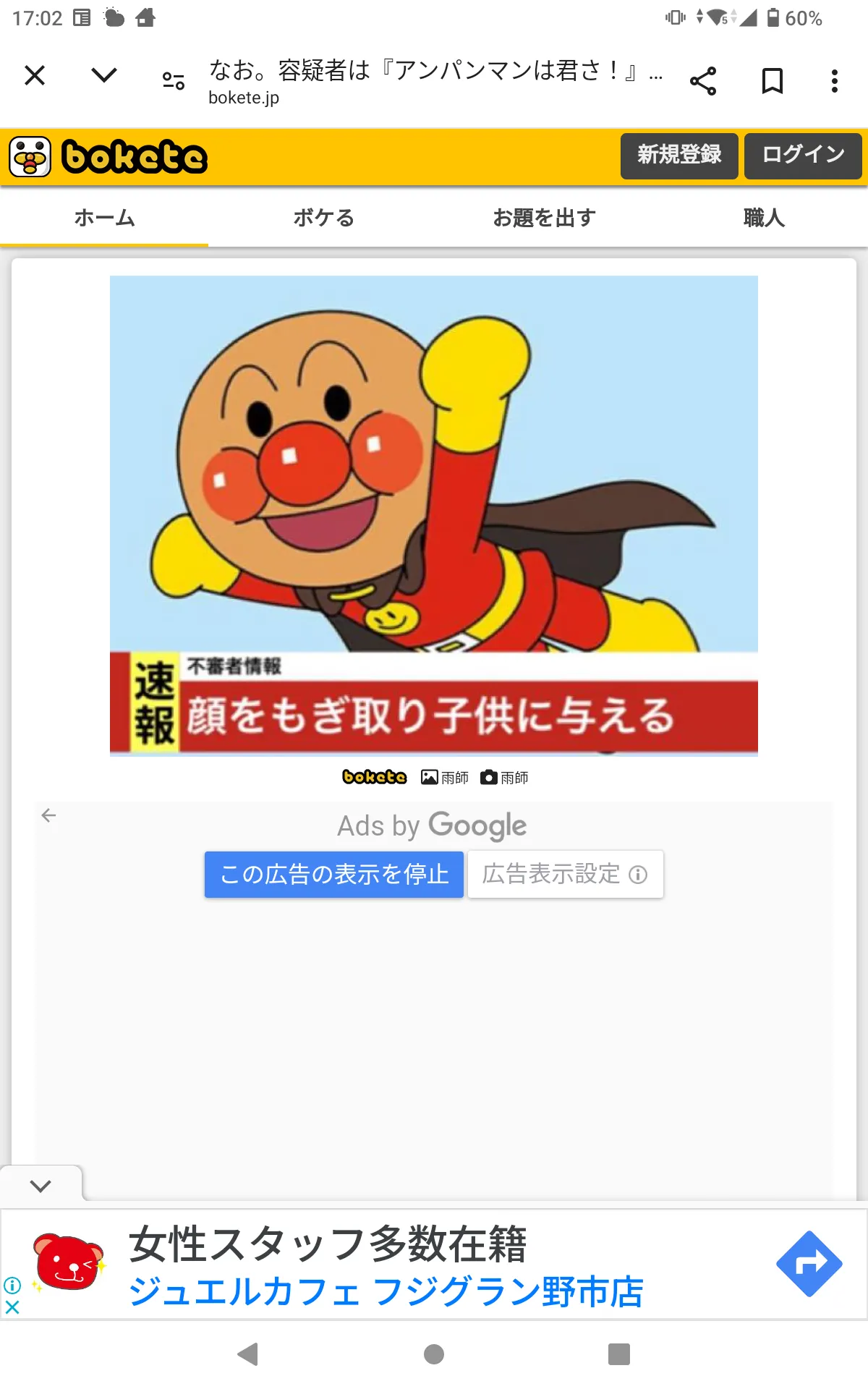Open the 職人 tab

[x=764, y=218]
